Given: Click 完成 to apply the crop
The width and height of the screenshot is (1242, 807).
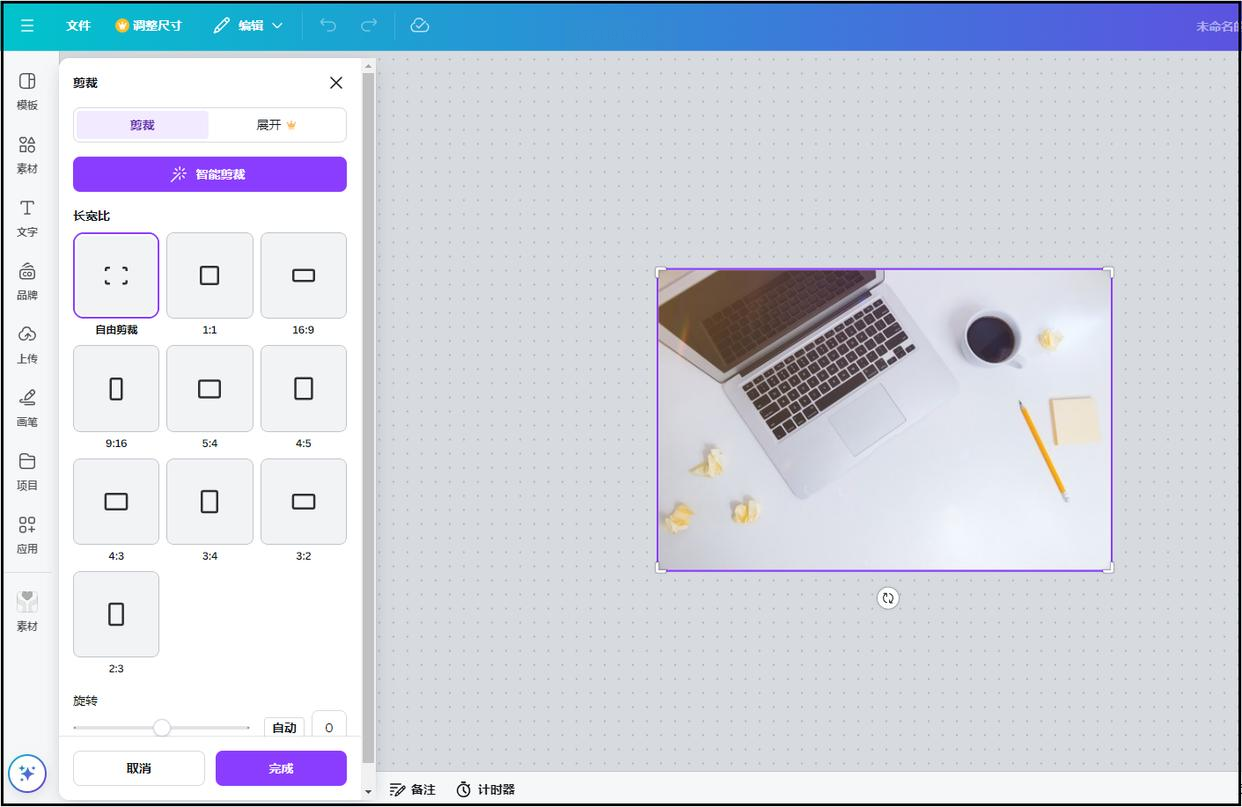Looking at the screenshot, I should [281, 768].
